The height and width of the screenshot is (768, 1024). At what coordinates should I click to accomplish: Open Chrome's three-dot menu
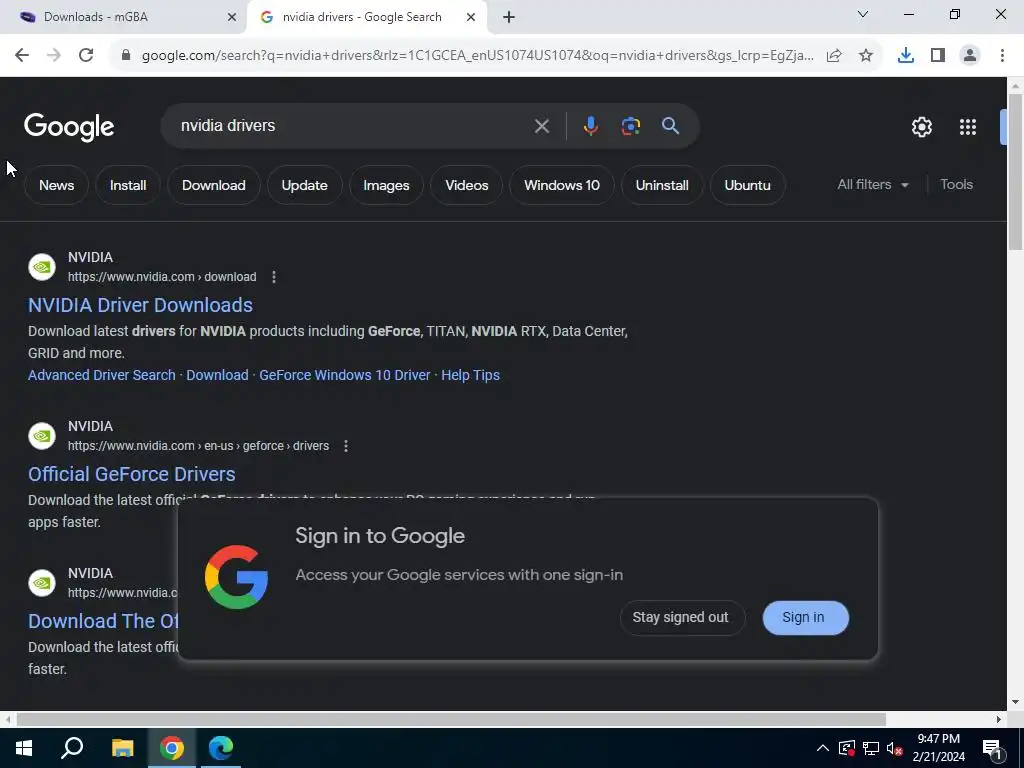(1002, 56)
